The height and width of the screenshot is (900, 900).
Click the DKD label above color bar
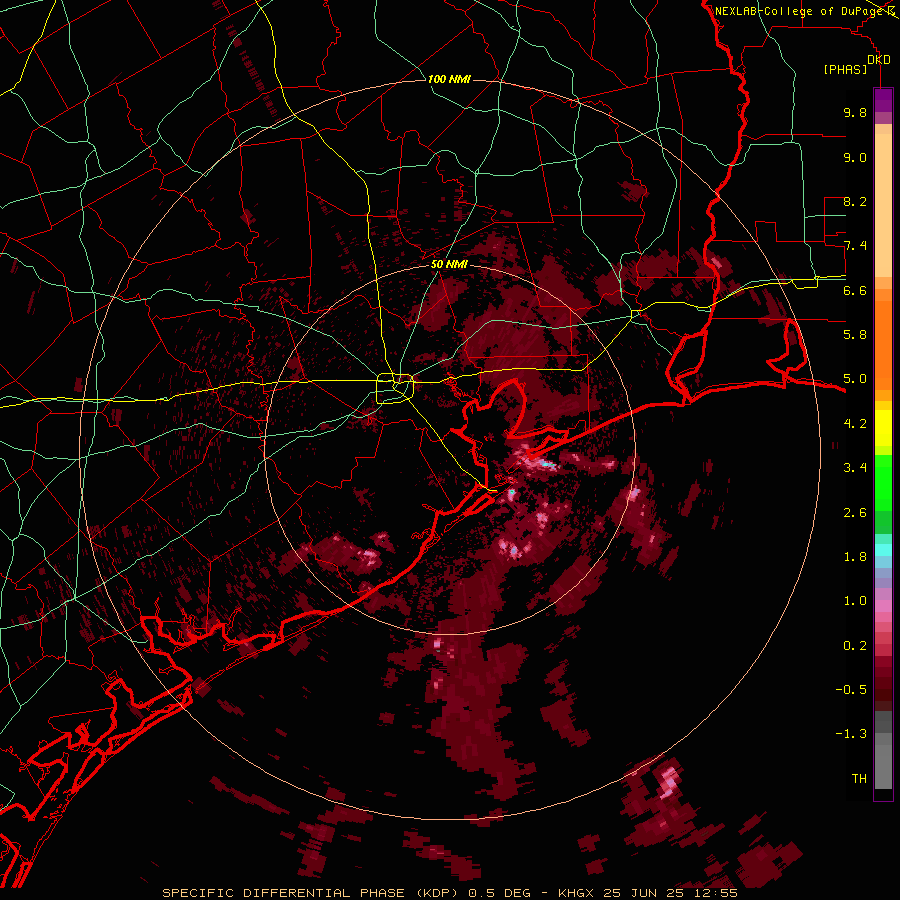879,60
